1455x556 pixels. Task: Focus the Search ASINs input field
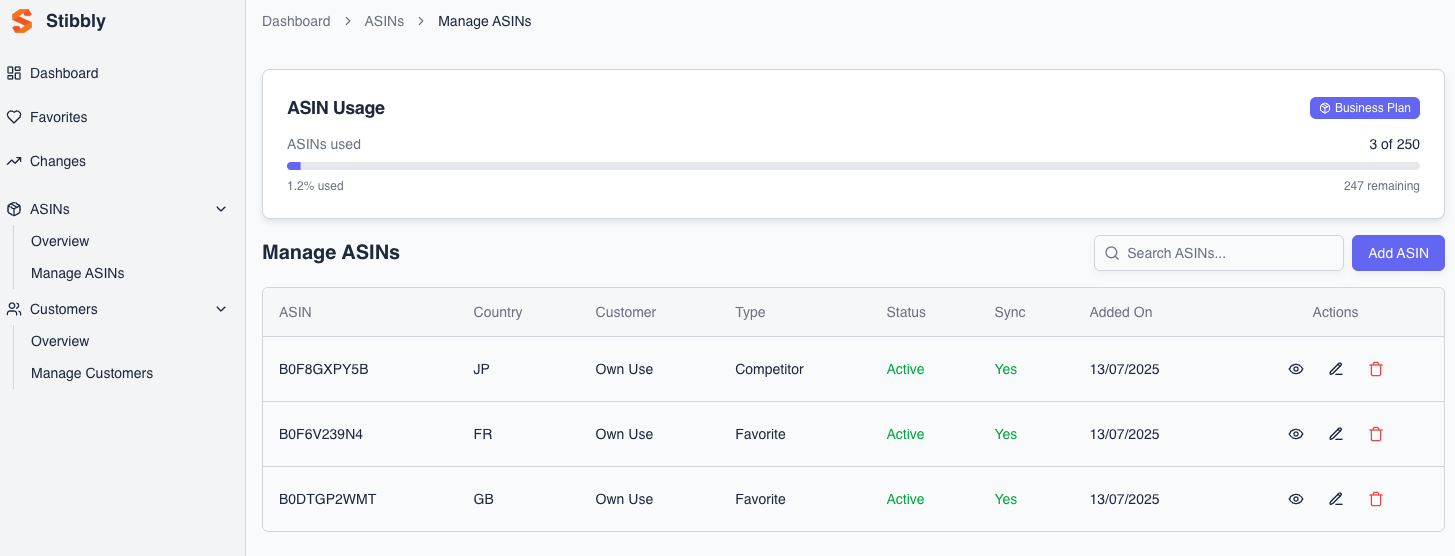click(x=1219, y=253)
